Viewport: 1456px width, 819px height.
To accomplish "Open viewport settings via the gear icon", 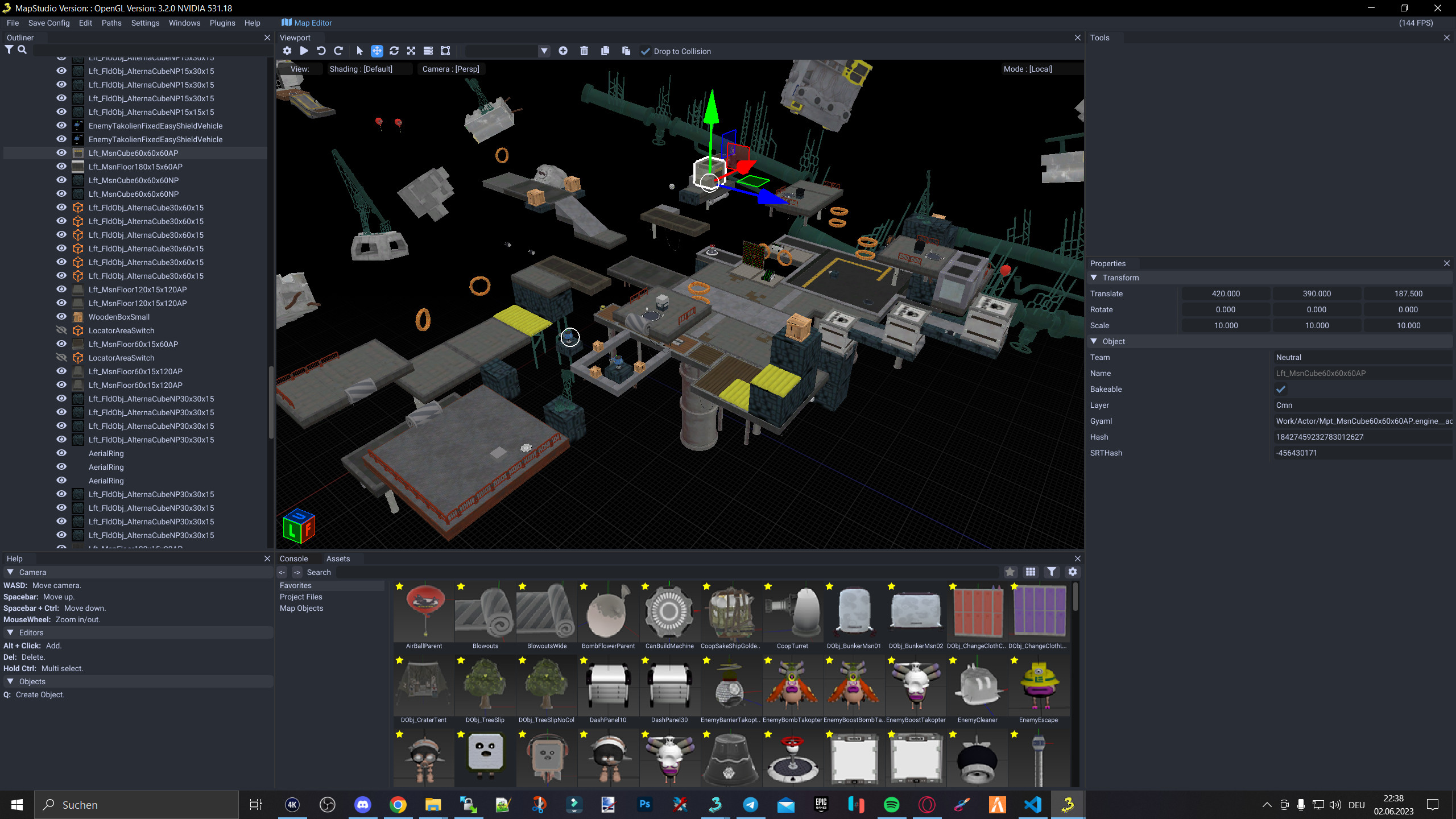I will pos(287,51).
